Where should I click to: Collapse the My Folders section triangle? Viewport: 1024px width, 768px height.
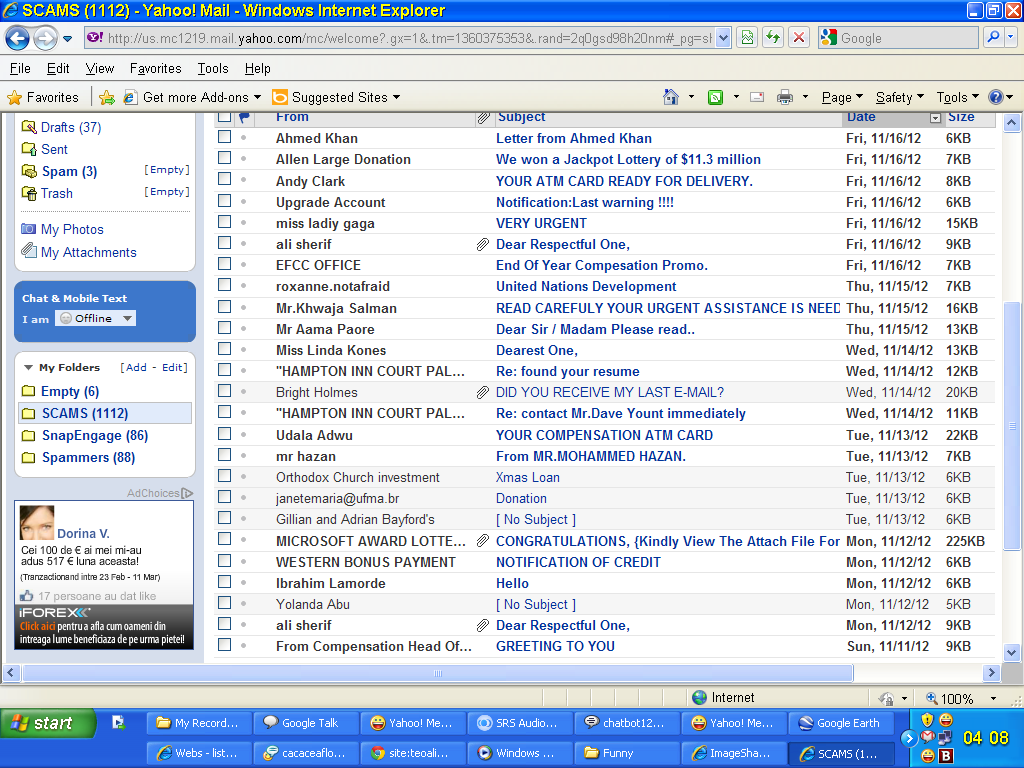point(28,368)
